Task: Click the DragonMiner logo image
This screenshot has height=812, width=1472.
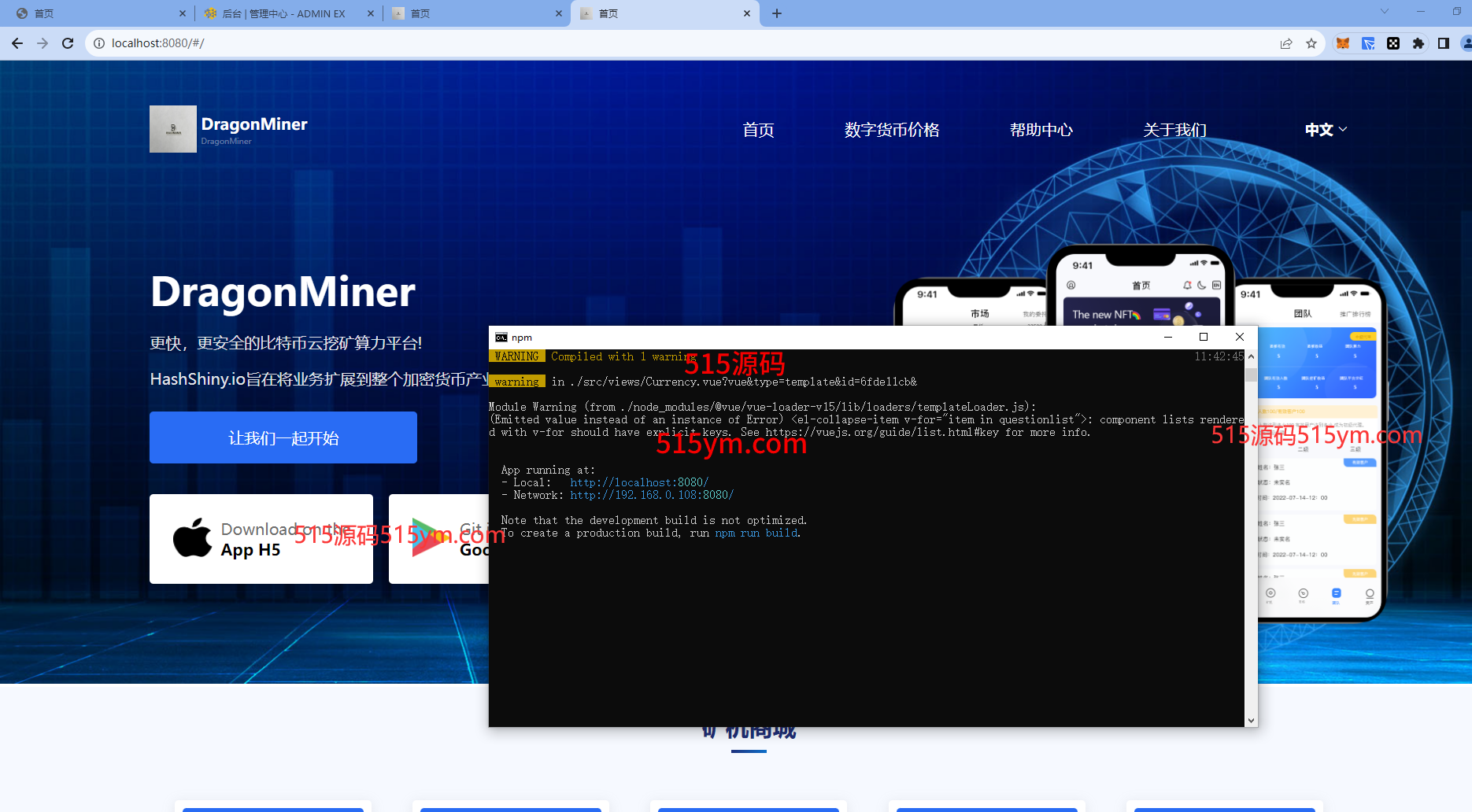Action: click(173, 129)
